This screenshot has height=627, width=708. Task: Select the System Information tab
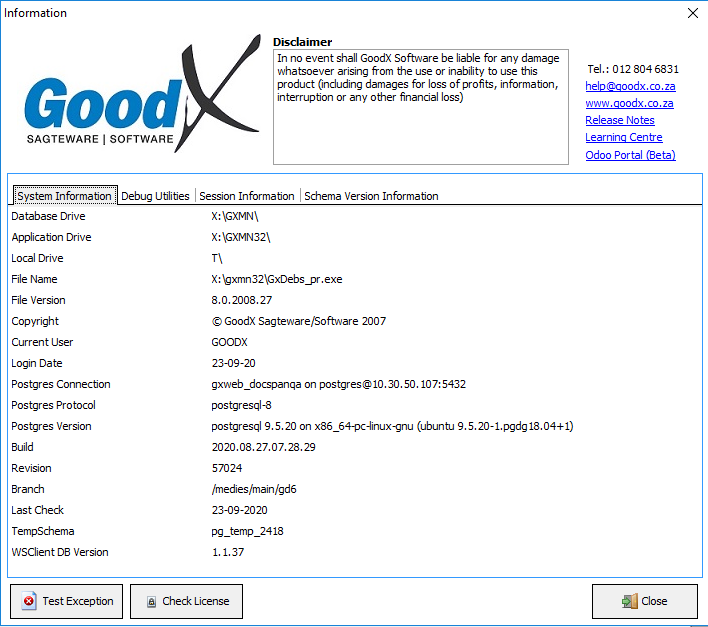(65, 196)
